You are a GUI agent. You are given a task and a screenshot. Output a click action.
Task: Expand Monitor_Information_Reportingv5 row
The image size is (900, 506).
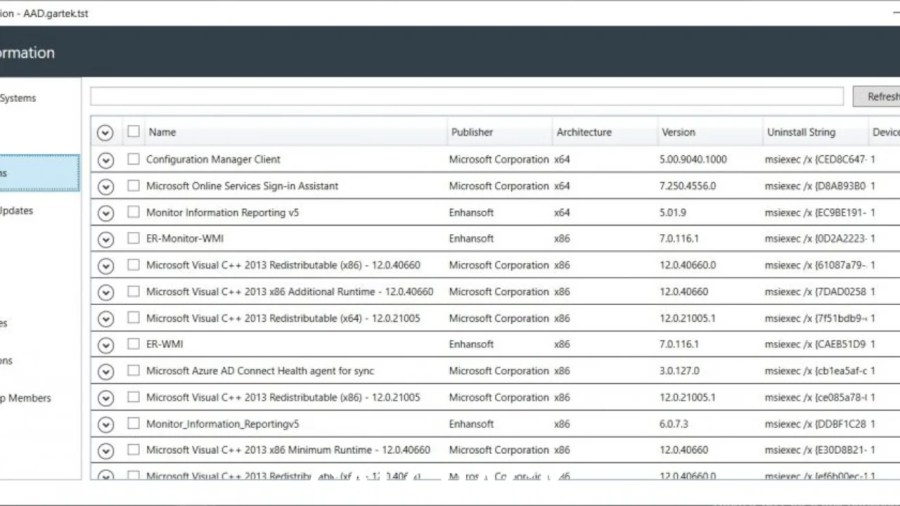[x=106, y=424]
